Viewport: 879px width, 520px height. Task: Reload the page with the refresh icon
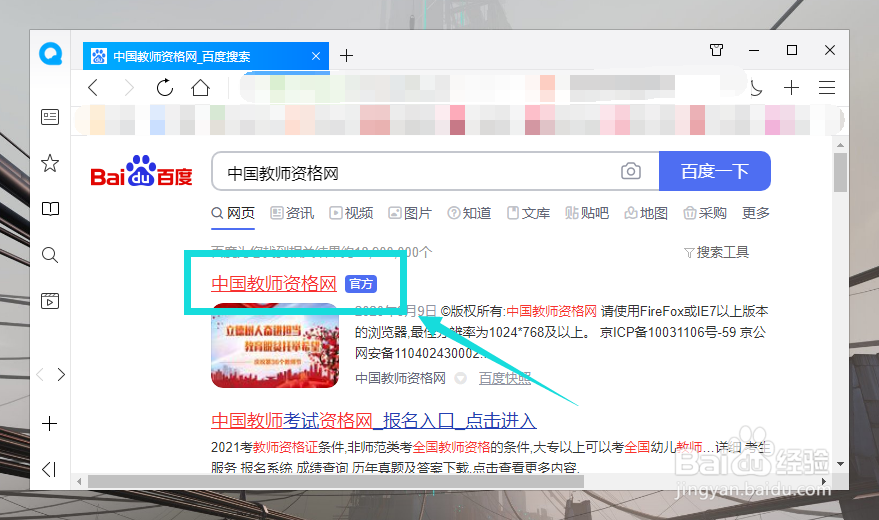(x=165, y=88)
